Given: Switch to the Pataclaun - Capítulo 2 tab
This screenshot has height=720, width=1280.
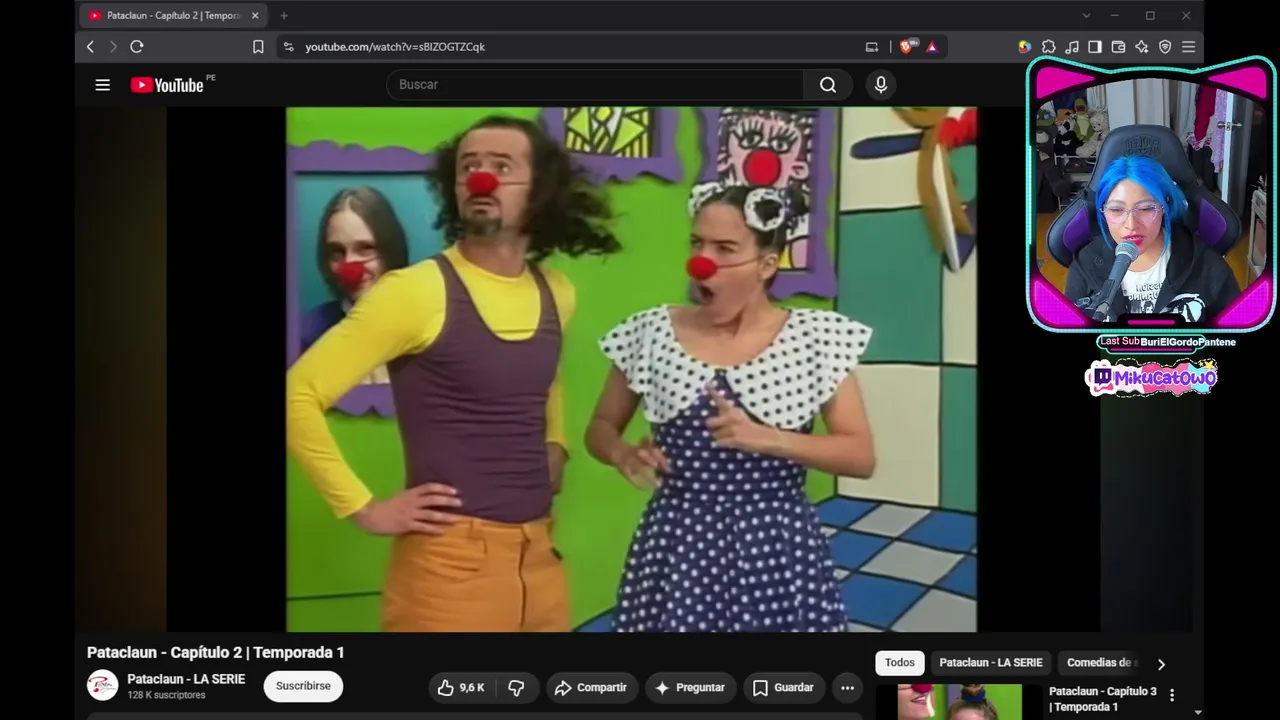Looking at the screenshot, I should click(x=172, y=16).
